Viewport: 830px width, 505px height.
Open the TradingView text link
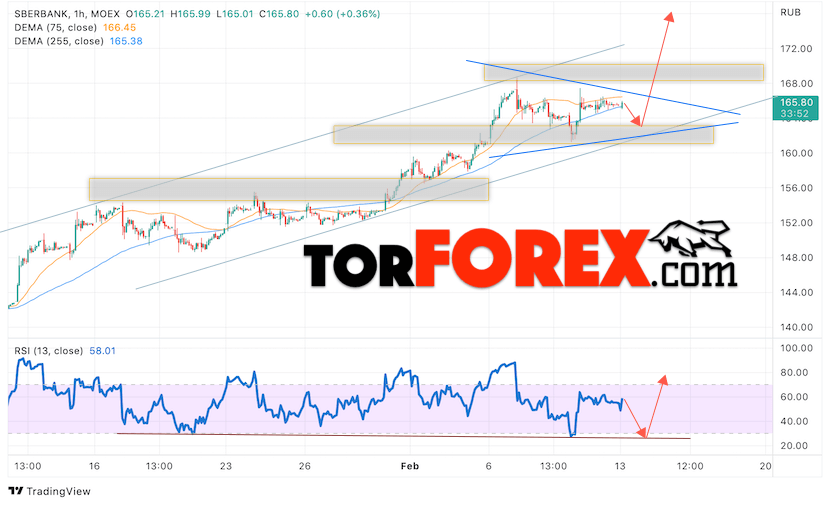click(x=58, y=491)
